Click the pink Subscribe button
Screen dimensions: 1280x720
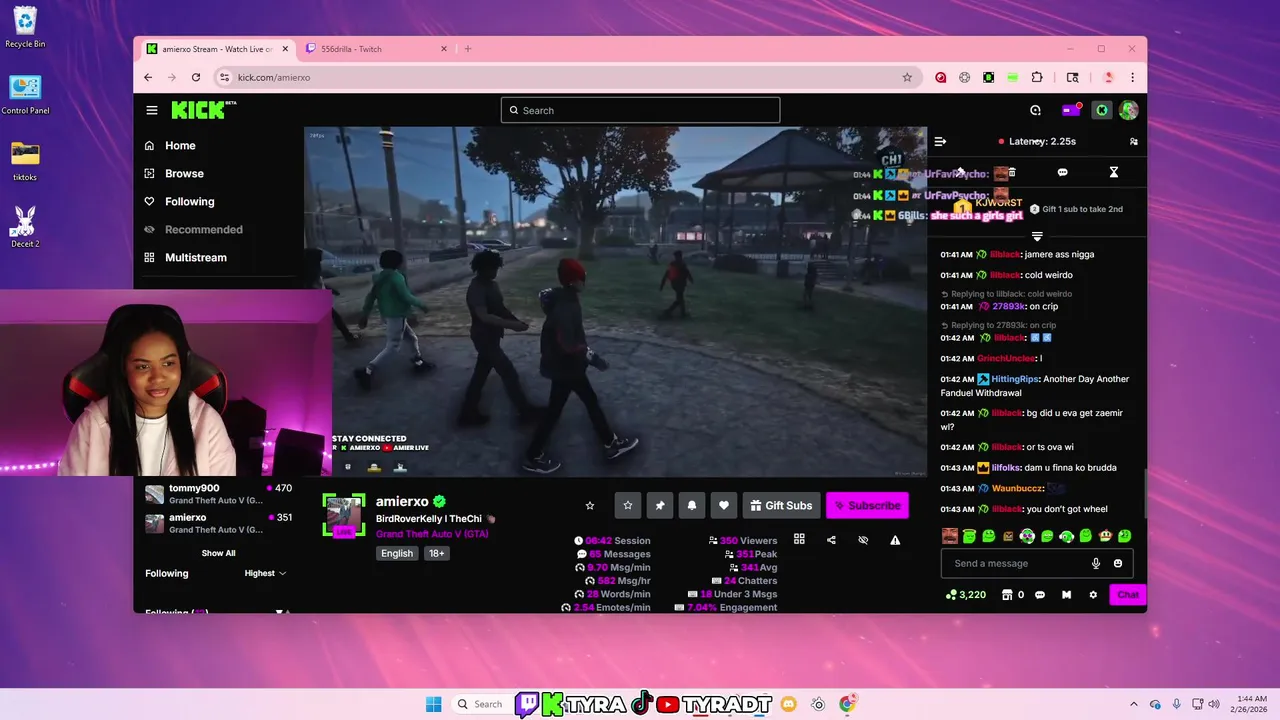pos(867,505)
